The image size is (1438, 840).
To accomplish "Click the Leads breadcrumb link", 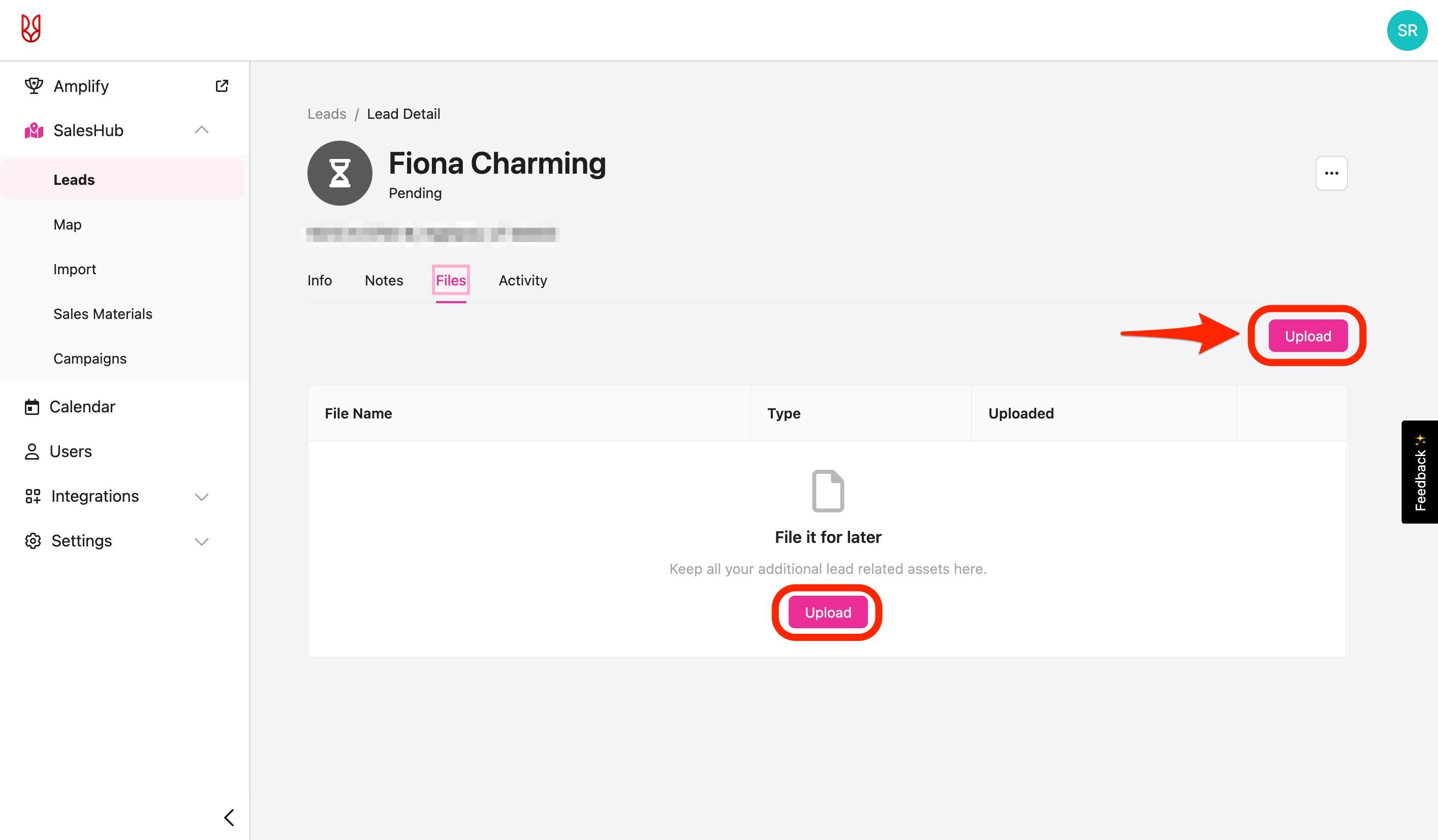I will click(326, 113).
